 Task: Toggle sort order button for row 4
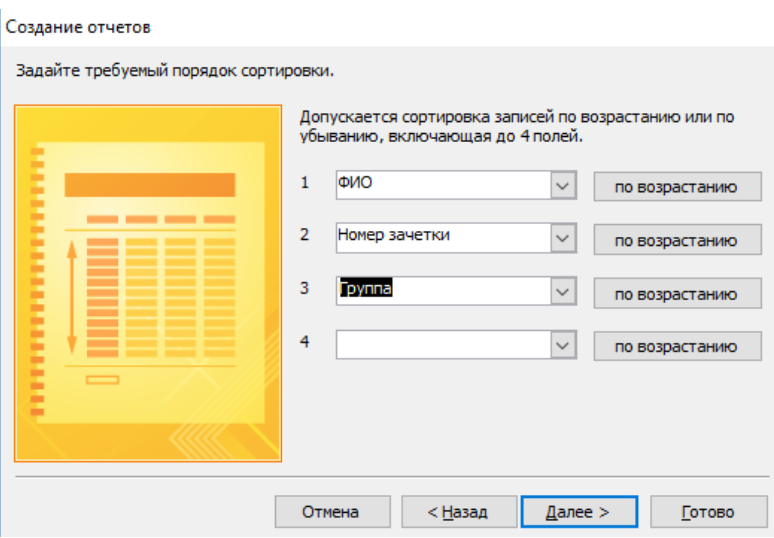pos(674,346)
